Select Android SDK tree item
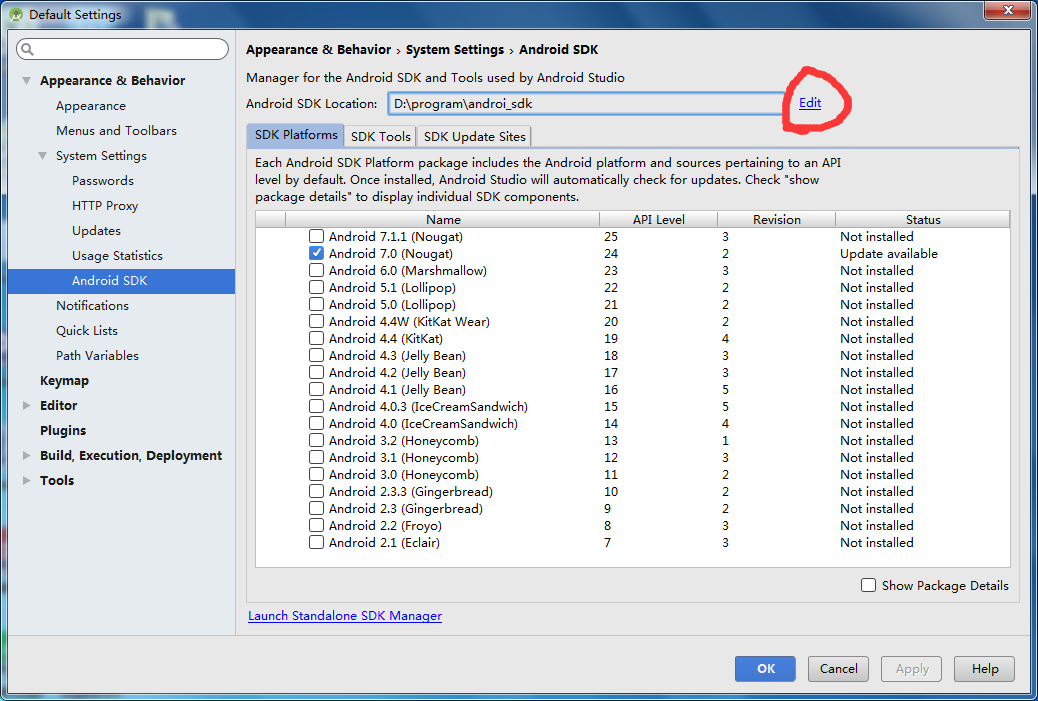 coord(122,281)
